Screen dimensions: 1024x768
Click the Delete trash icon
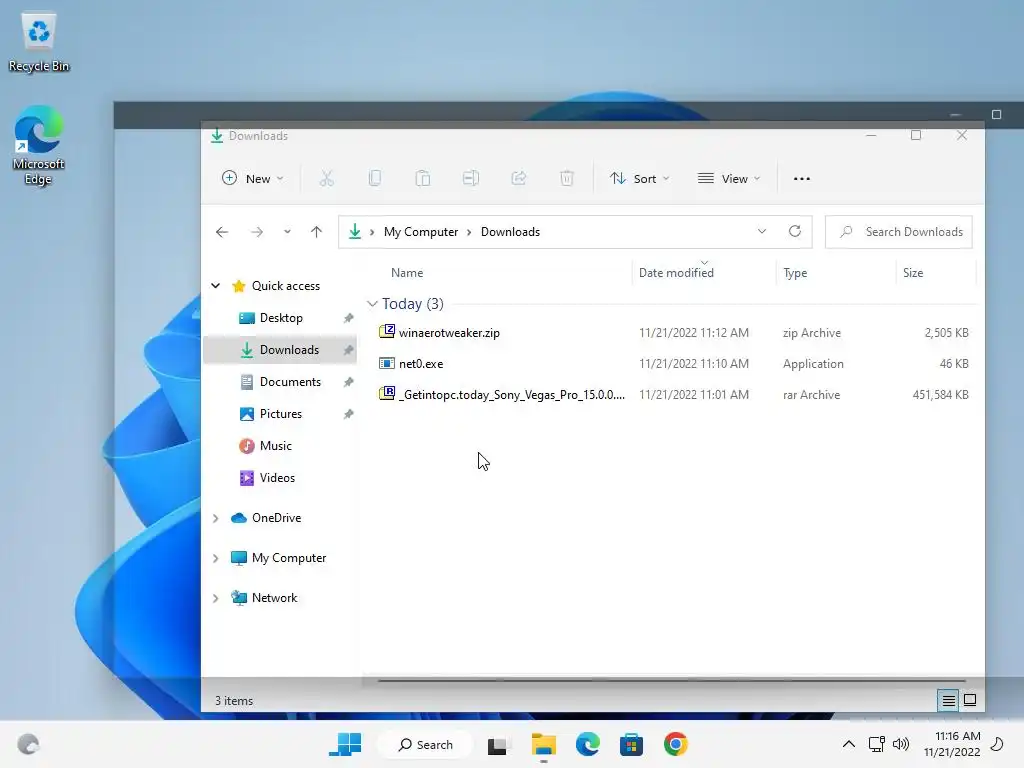[x=567, y=178]
